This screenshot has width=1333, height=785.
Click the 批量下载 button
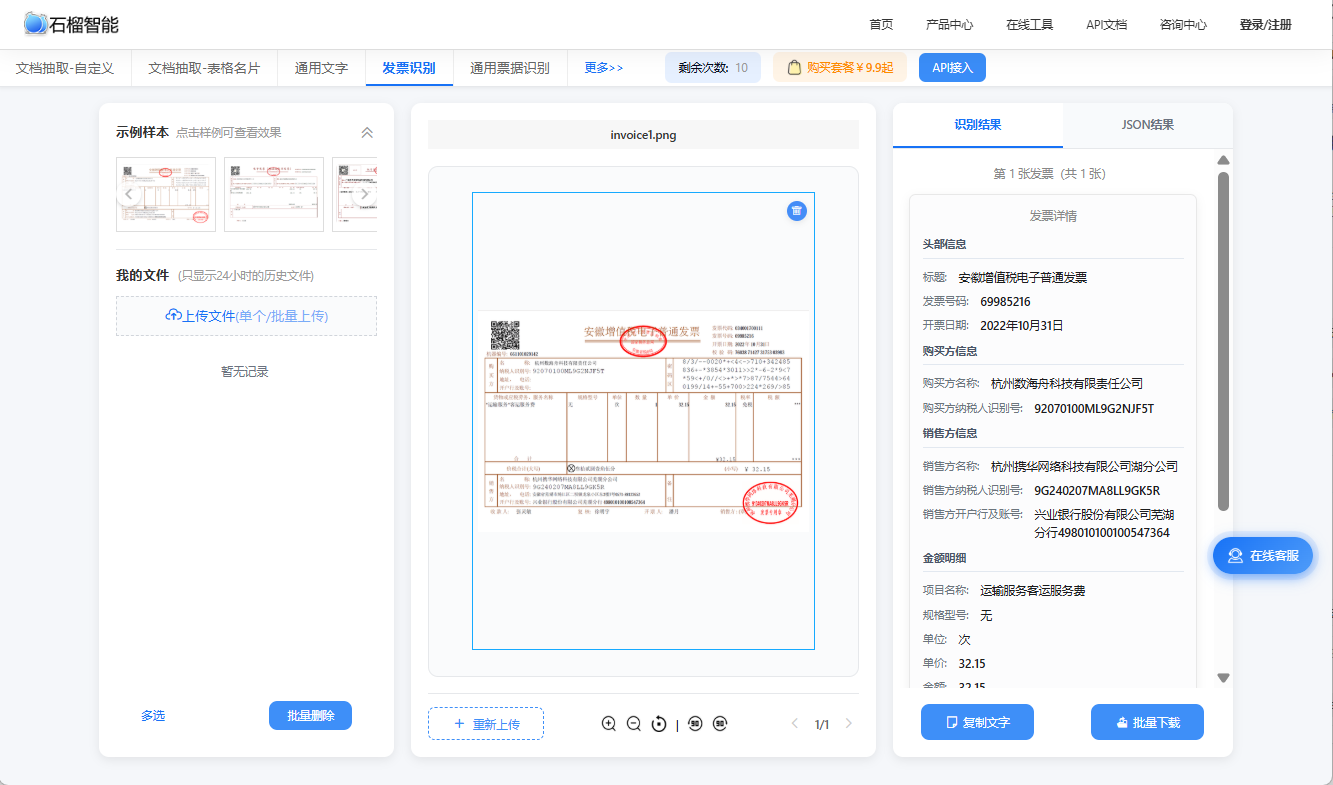click(1147, 722)
